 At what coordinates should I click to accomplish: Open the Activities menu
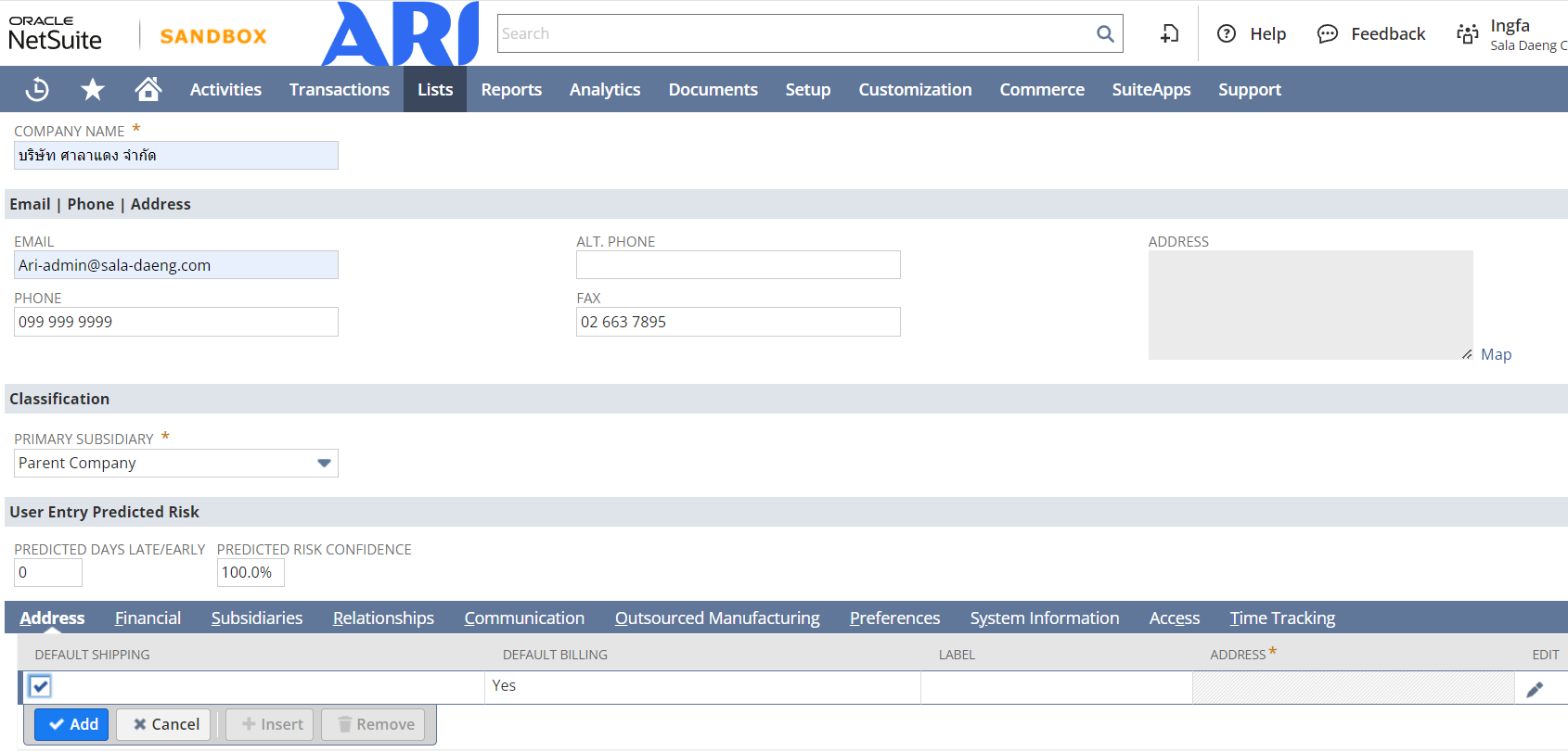pos(225,89)
